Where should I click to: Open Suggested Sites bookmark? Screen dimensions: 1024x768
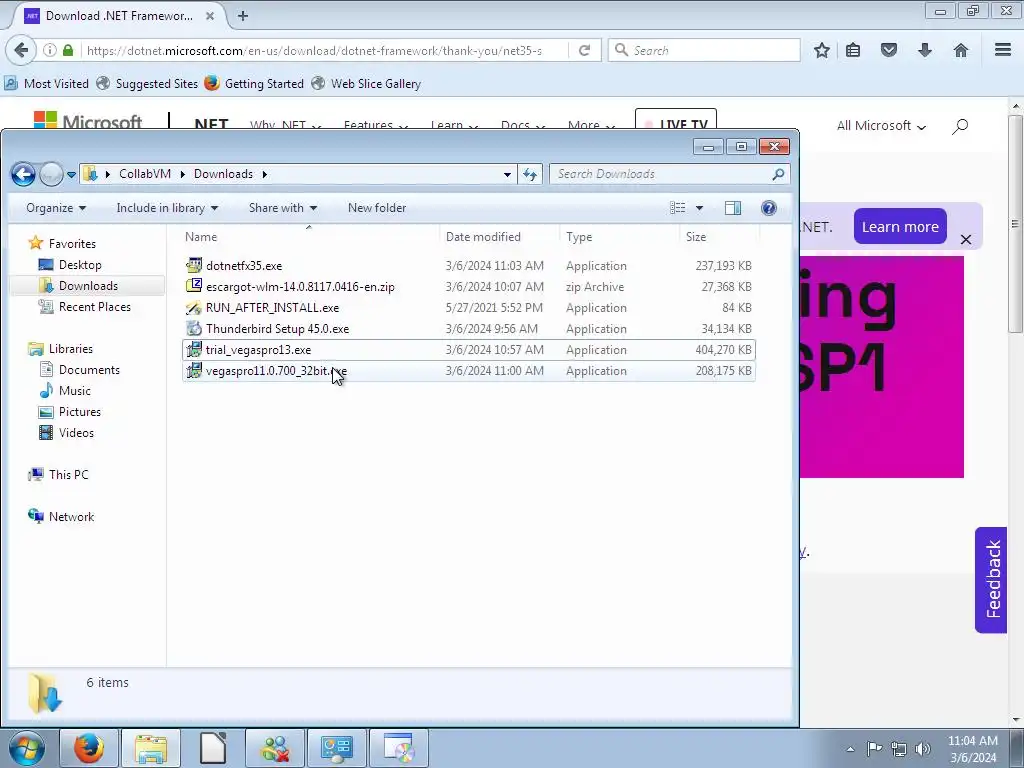(x=147, y=84)
